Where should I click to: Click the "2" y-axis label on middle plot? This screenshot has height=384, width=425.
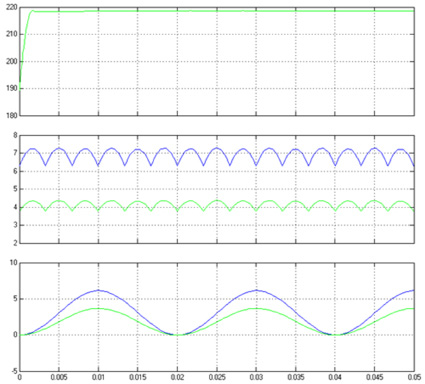(14, 243)
